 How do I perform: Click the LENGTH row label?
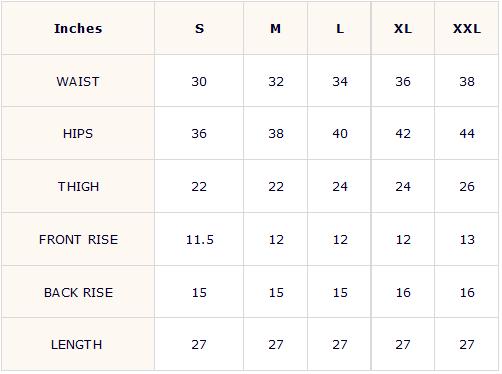tap(77, 345)
